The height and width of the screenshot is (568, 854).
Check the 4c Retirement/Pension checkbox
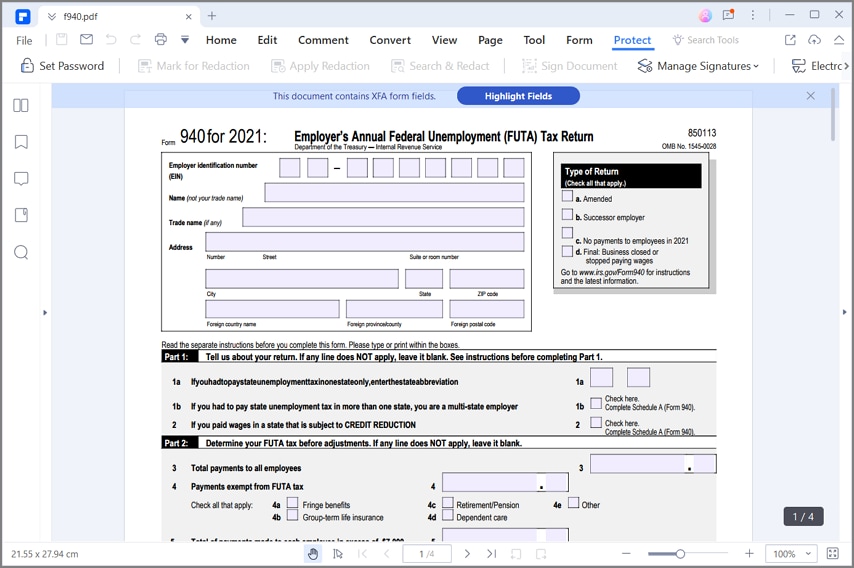(448, 502)
